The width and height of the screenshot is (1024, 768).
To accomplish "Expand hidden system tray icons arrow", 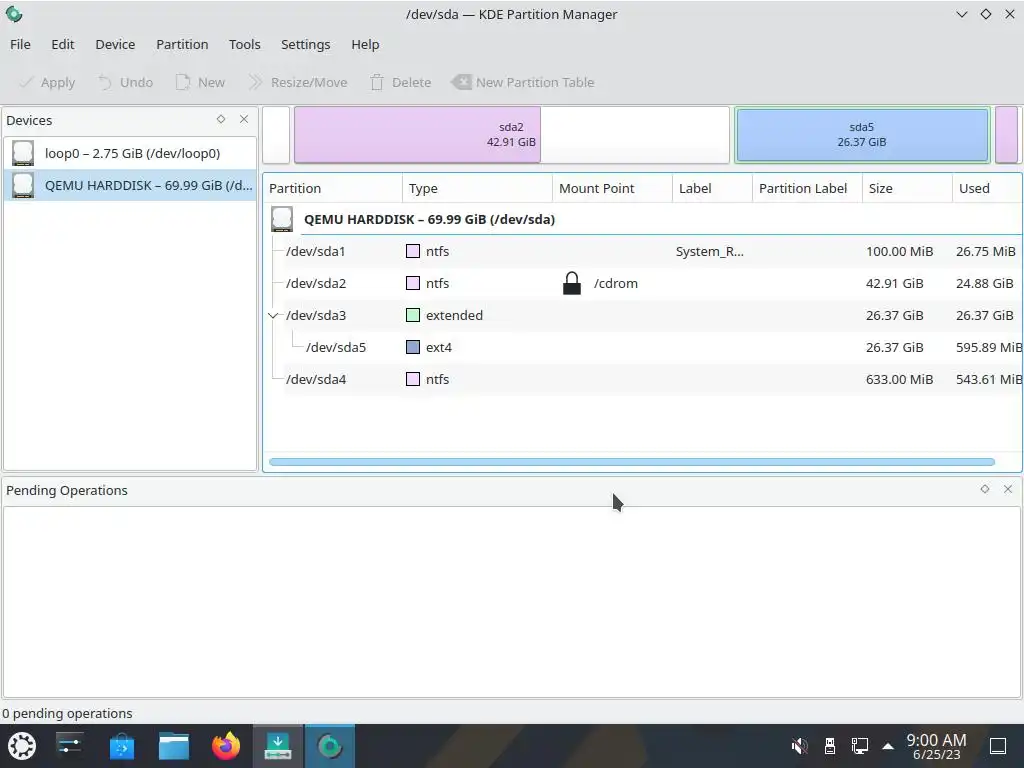I will coord(888,746).
